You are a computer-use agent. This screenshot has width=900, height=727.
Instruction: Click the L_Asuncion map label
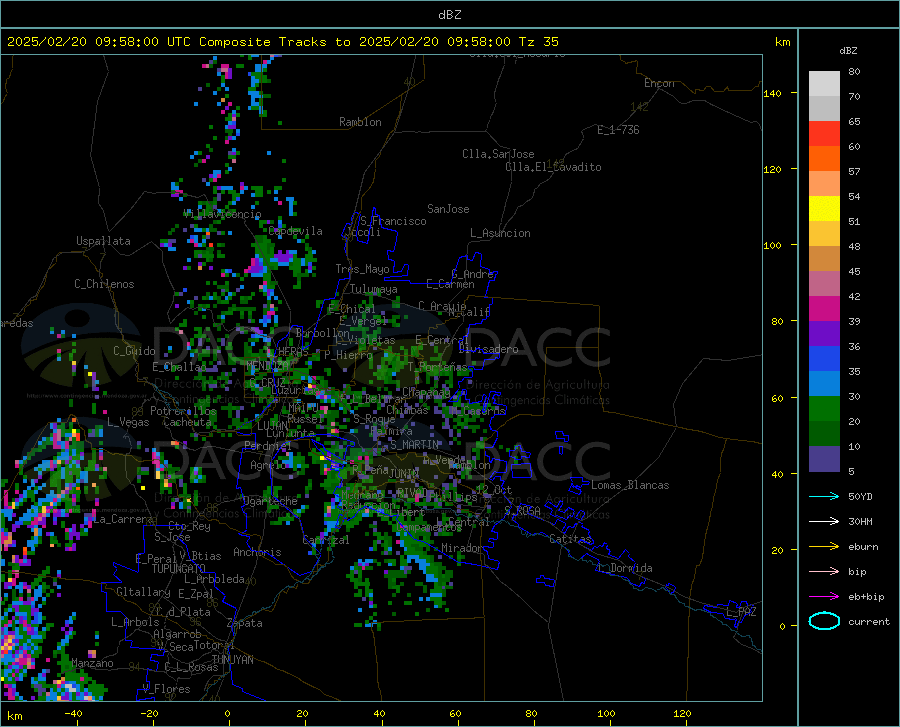500,233
